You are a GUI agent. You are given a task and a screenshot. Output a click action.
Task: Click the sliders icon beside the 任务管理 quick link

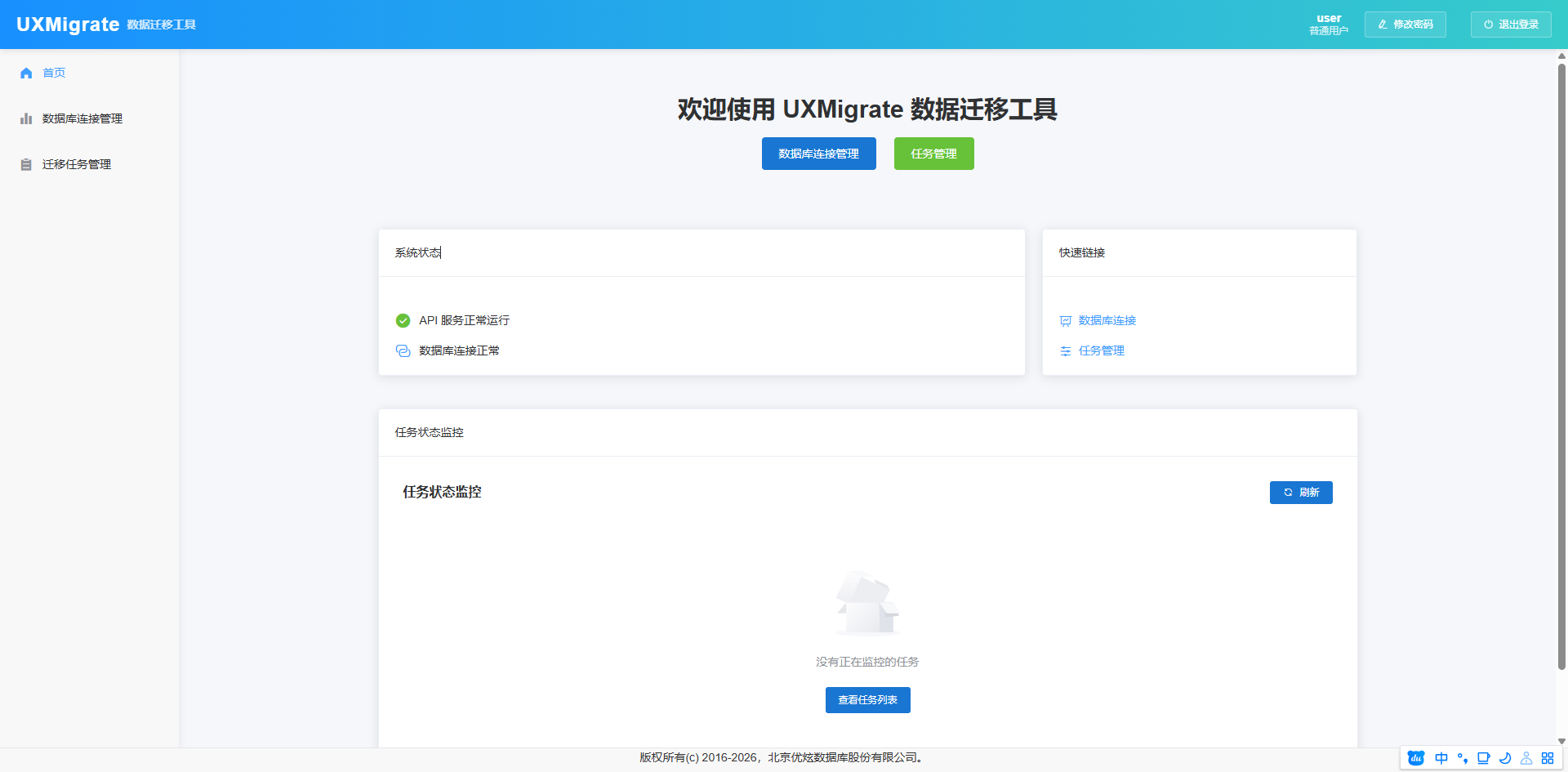point(1066,351)
